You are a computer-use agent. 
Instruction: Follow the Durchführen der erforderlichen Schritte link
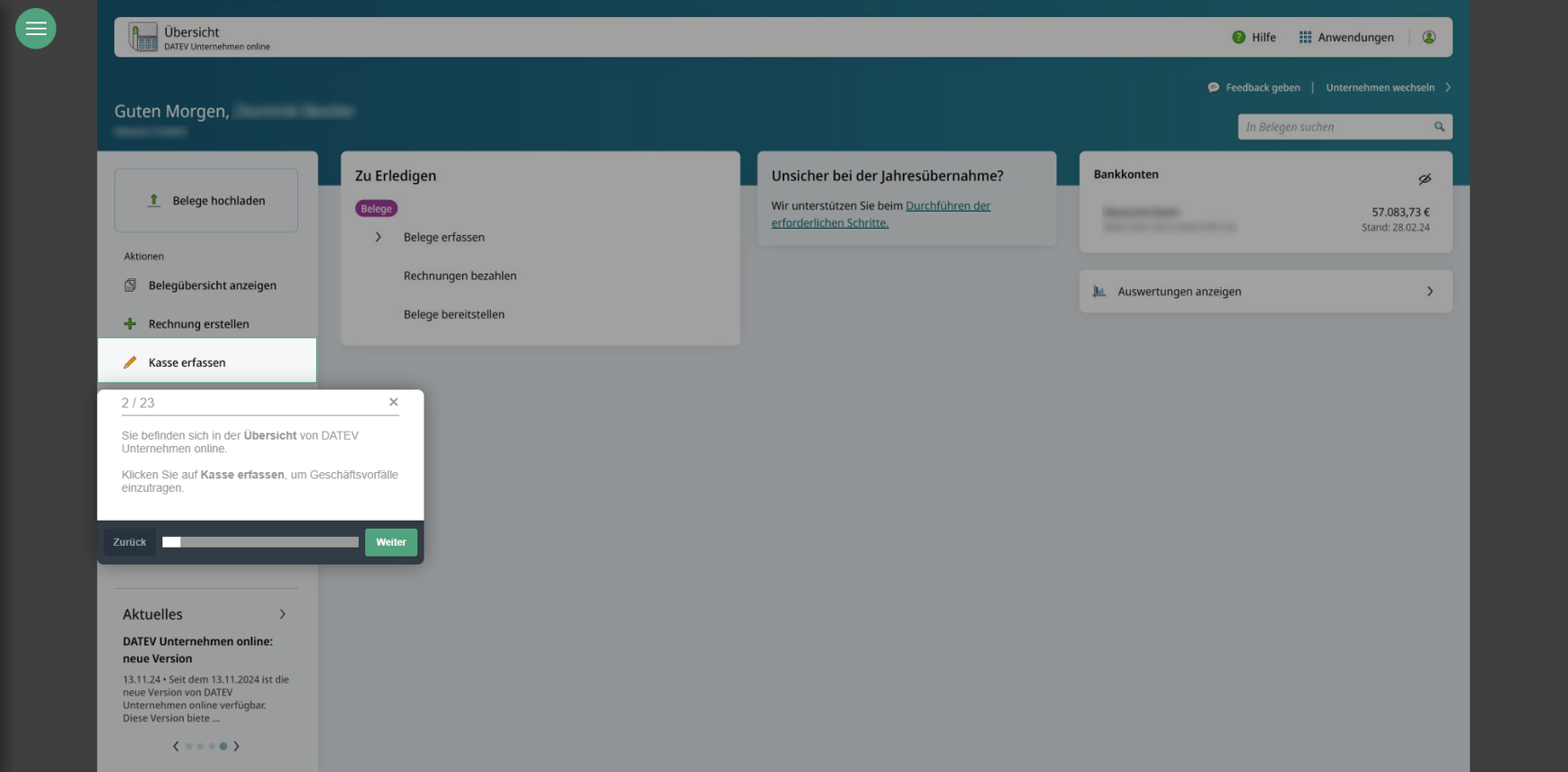pos(880,214)
